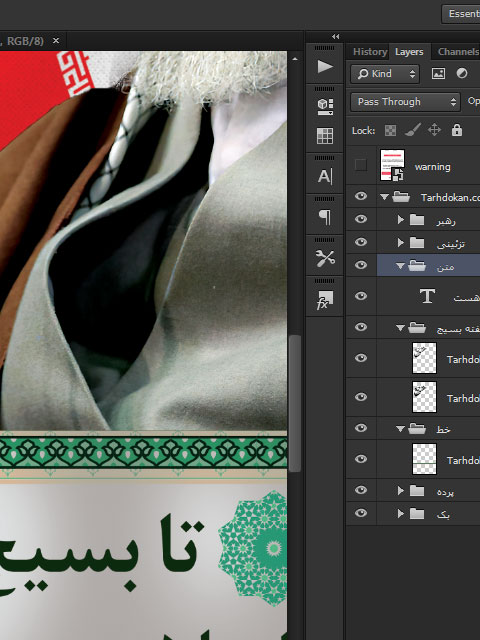
Task: Hide the هفته بسیج group
Action: 361,327
